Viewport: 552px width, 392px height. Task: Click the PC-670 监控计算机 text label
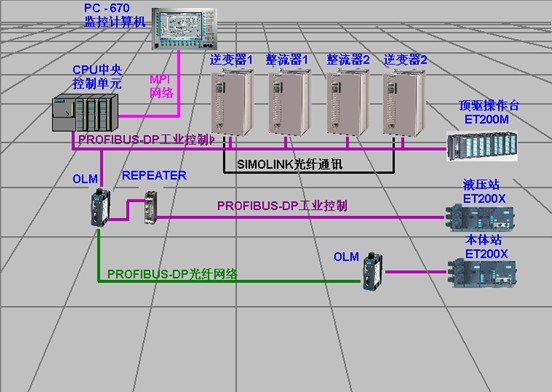[115, 15]
